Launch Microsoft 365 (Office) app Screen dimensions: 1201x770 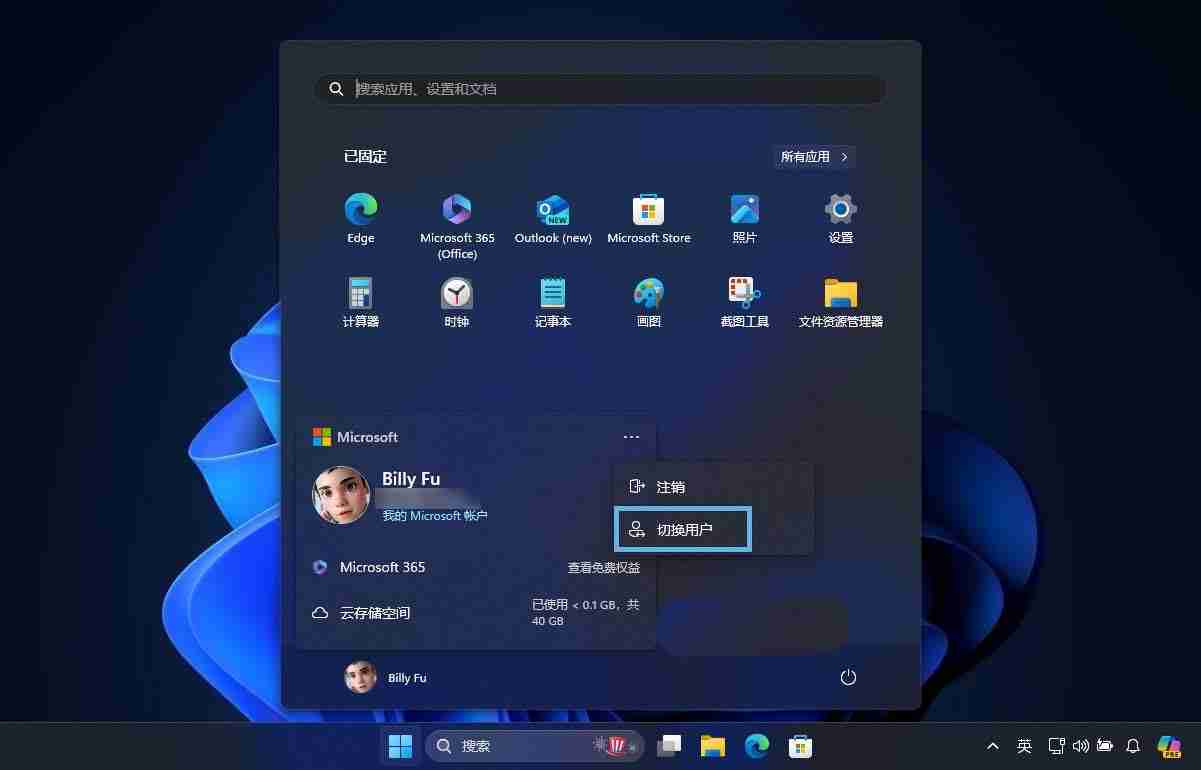[457, 212]
